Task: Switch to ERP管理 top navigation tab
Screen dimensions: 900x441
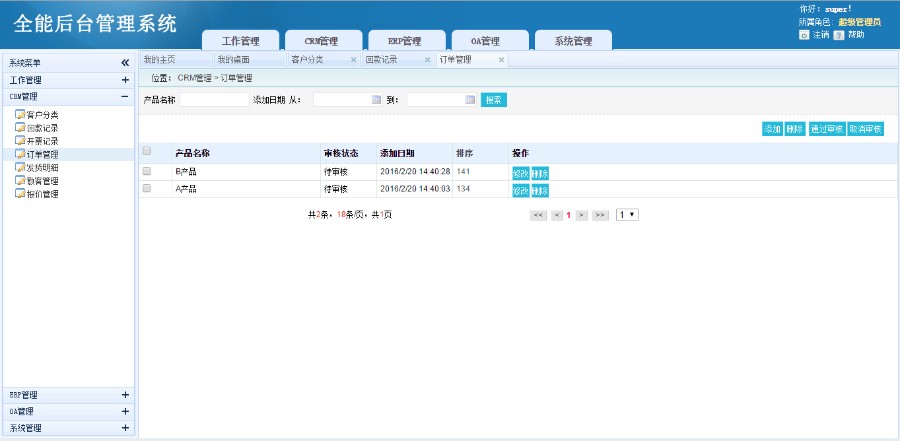Action: coord(407,41)
